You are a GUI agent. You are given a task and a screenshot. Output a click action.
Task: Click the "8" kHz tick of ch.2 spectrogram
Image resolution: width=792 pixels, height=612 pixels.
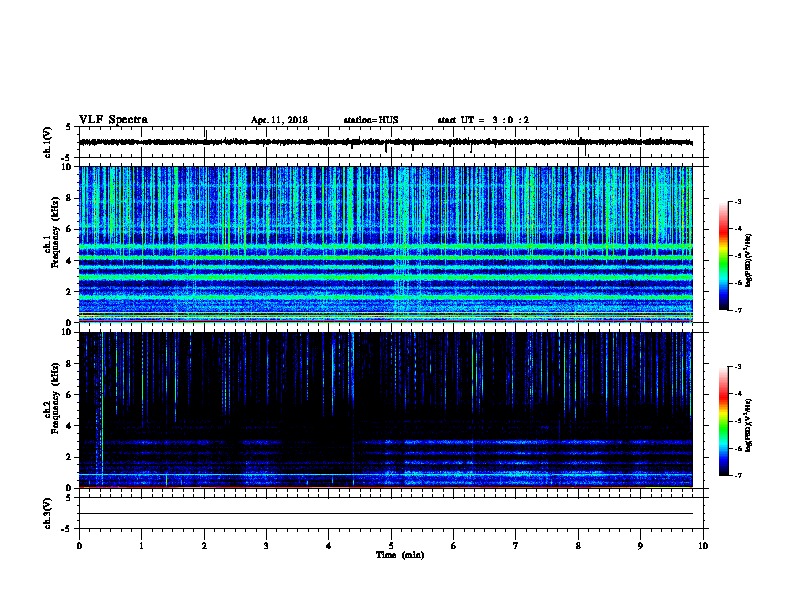pyautogui.click(x=69, y=364)
